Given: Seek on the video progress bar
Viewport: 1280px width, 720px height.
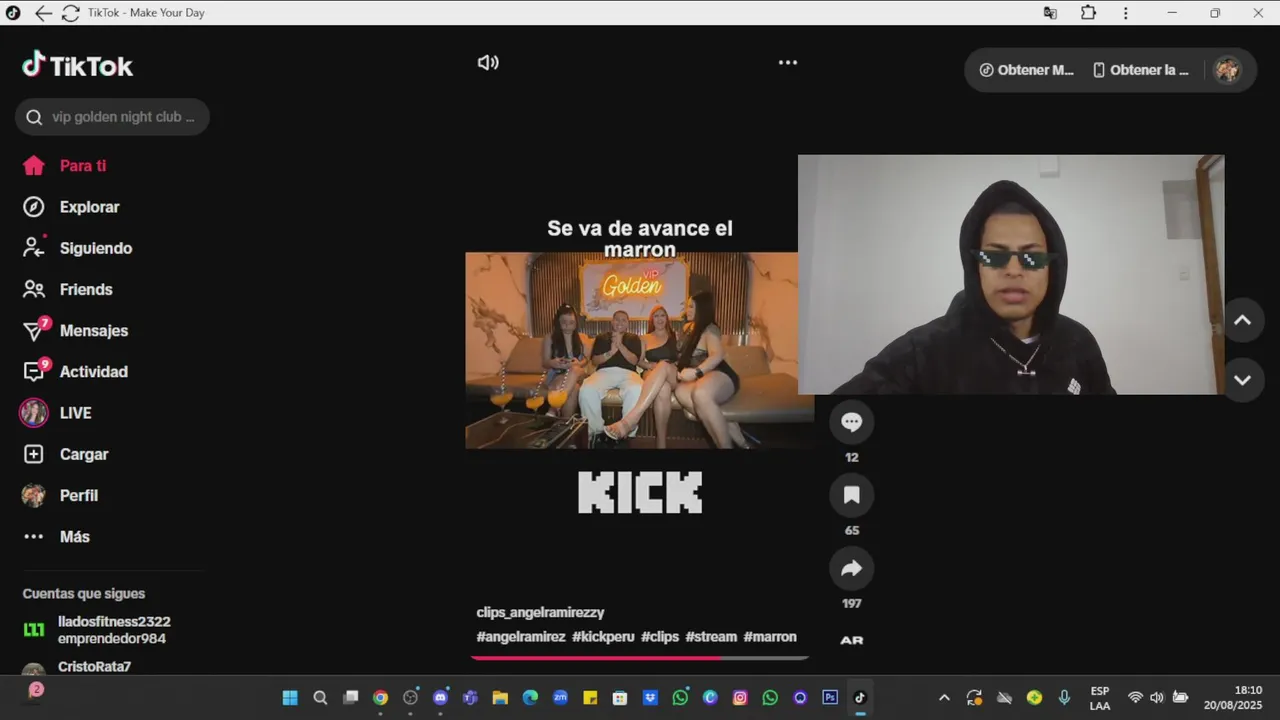Looking at the screenshot, I should (x=639, y=657).
